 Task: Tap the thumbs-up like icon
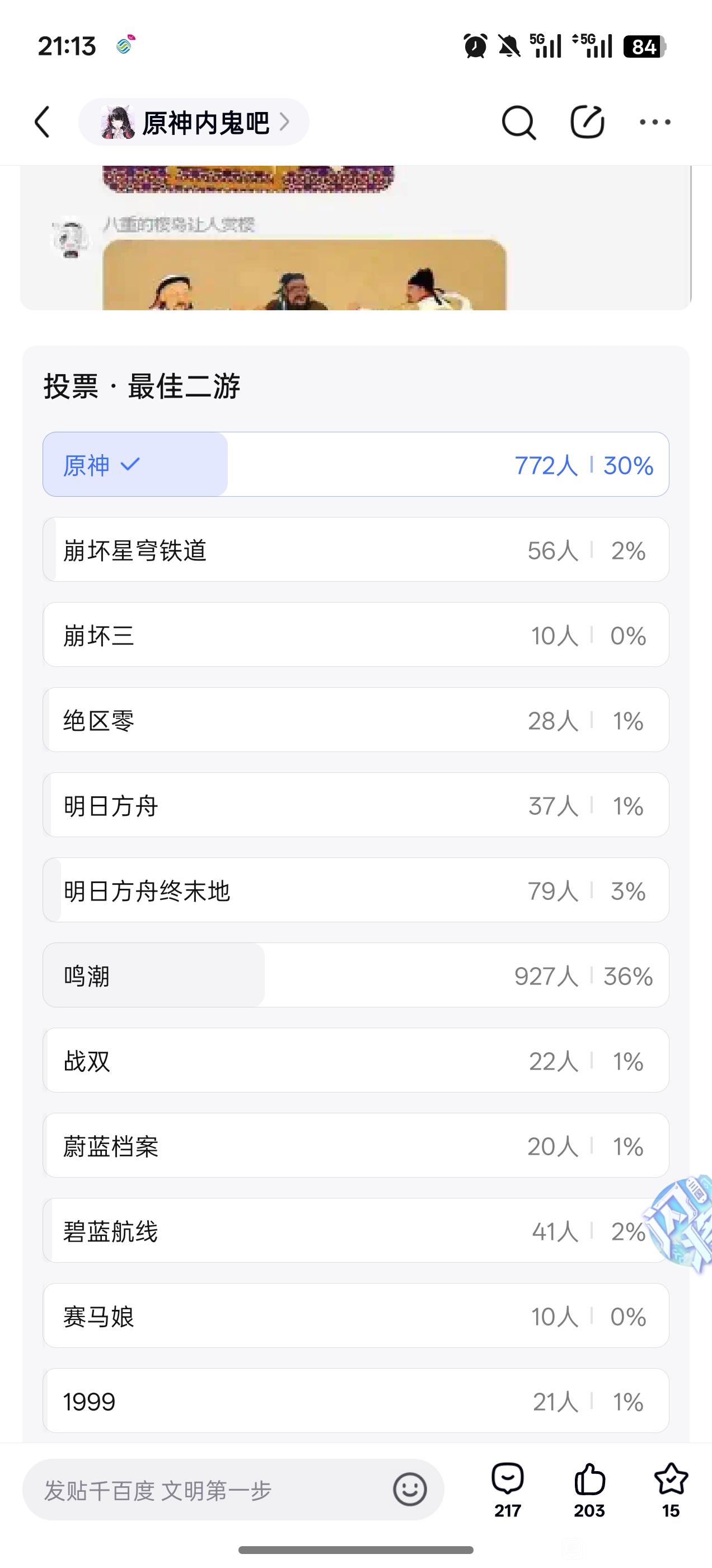point(589,1479)
